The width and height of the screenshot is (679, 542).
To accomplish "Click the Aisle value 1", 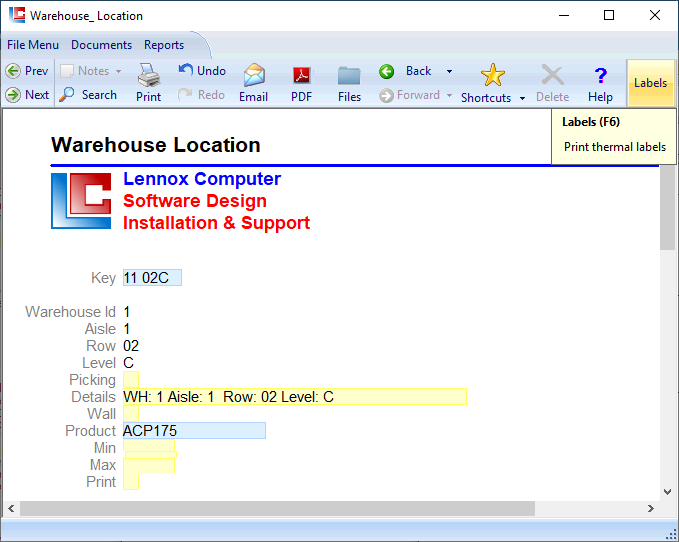I will pos(126,329).
